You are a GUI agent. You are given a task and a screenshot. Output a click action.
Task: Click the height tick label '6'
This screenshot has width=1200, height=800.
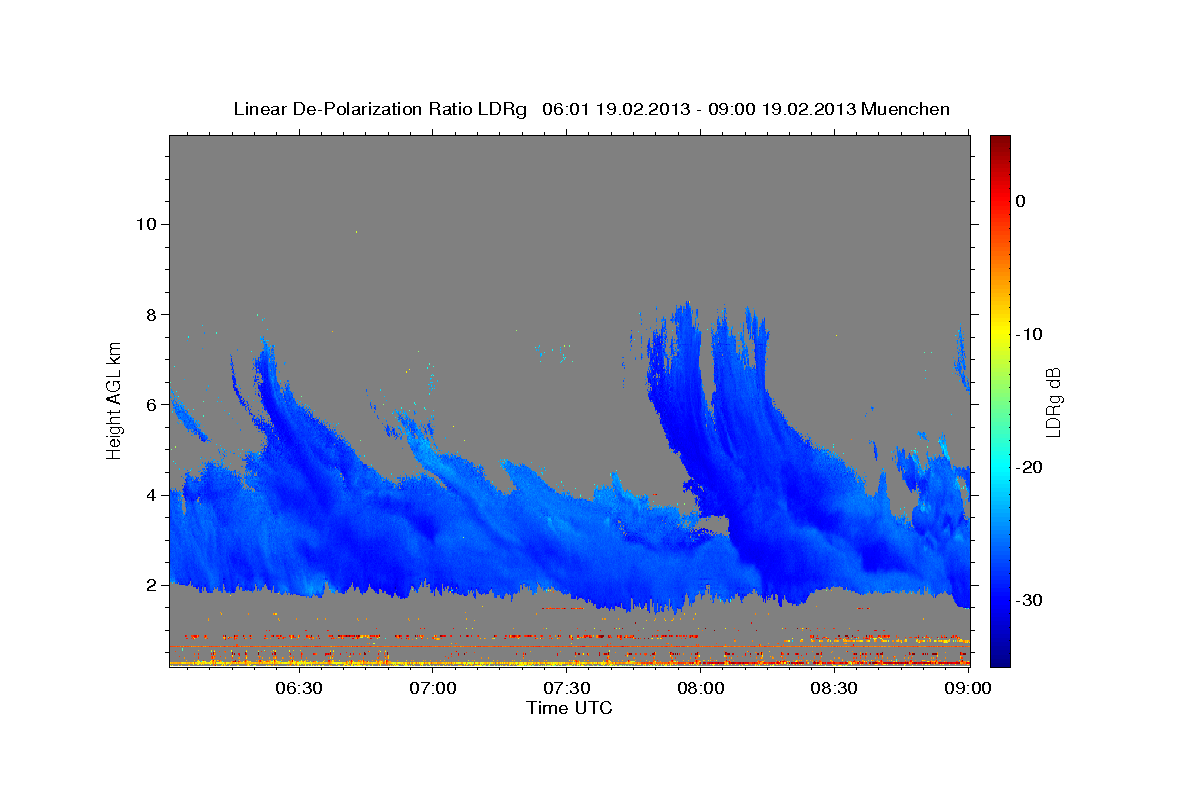tap(150, 404)
